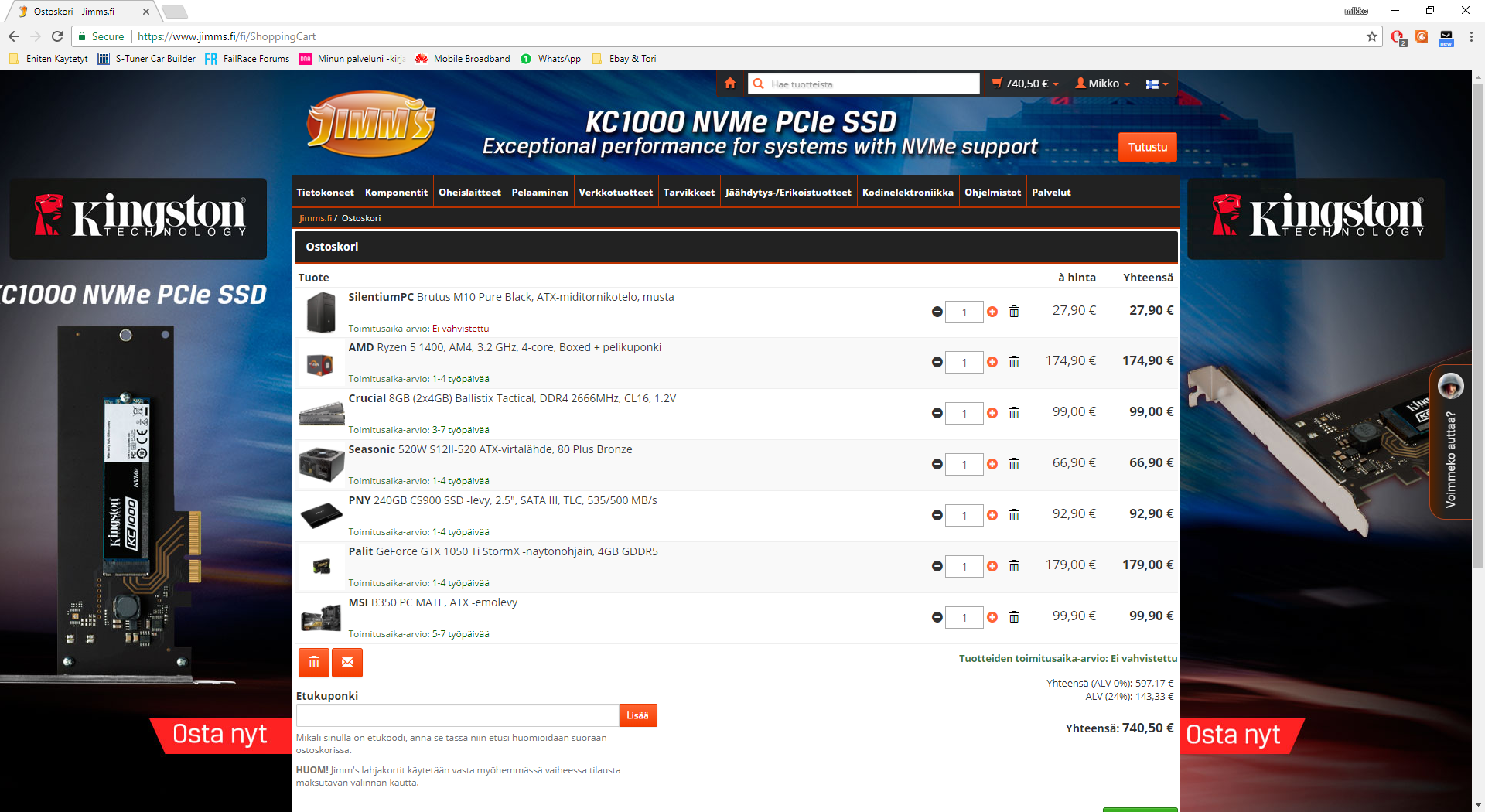Open the Mikko account dropdown
1485x812 pixels.
tap(1103, 84)
